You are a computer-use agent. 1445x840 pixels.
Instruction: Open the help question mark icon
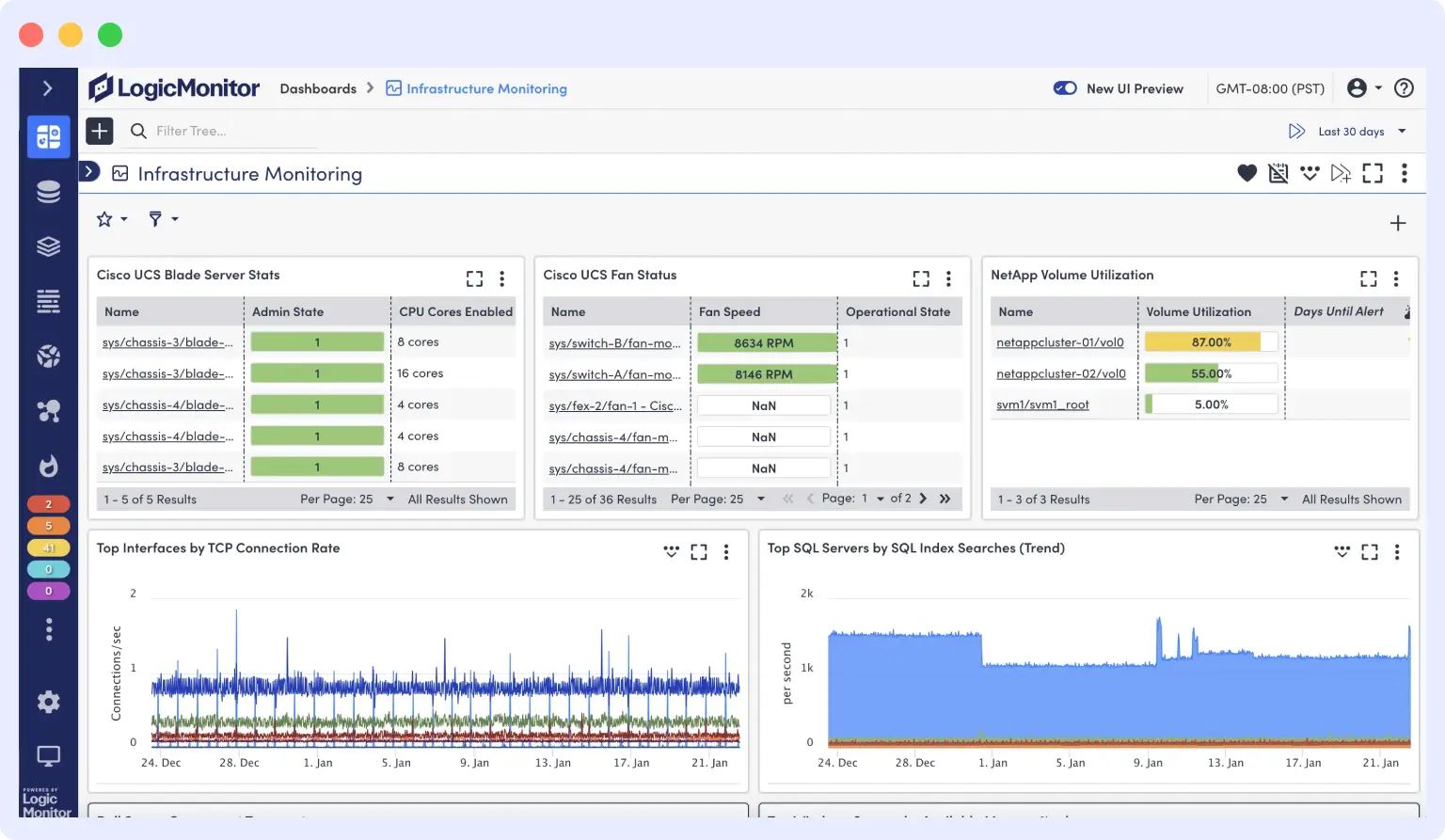pos(1404,88)
